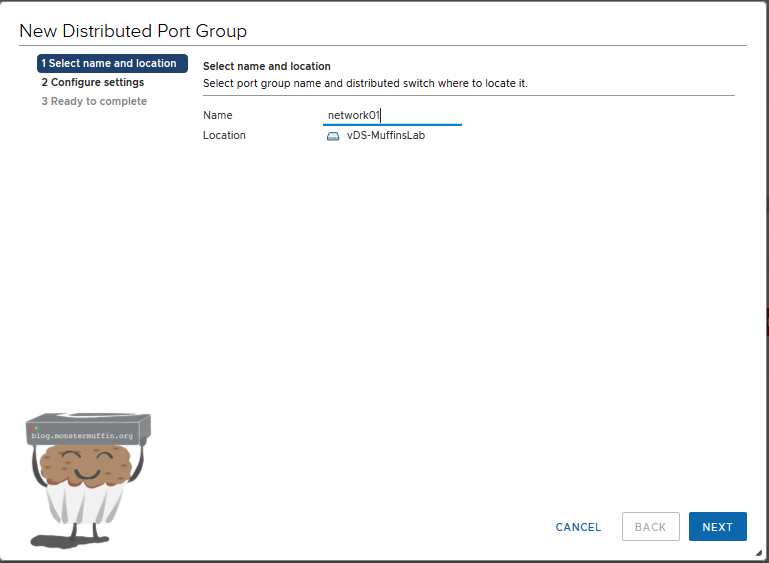Click the vDS-MuffinsLab location value
Viewport: 769px width, 563px height.
point(385,135)
